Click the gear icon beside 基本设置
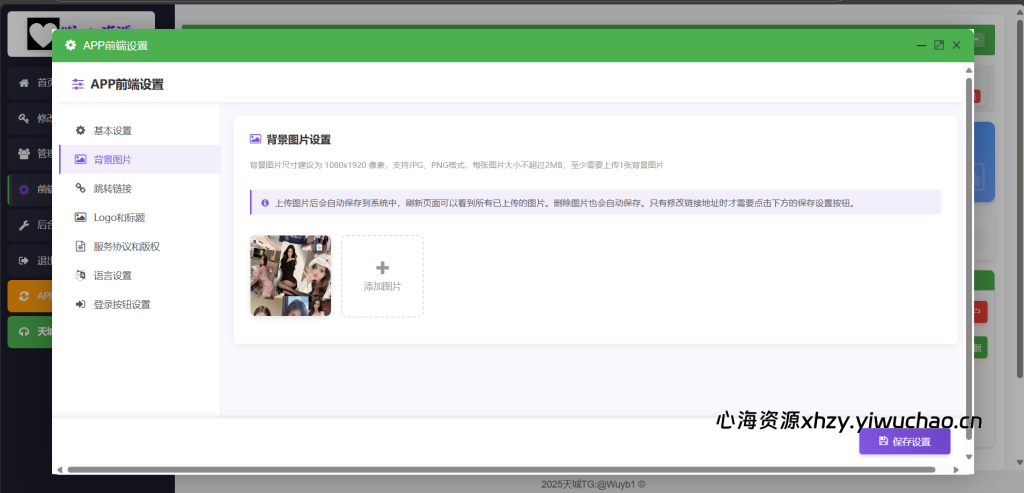Screen dimensions: 1024x493 point(80,131)
